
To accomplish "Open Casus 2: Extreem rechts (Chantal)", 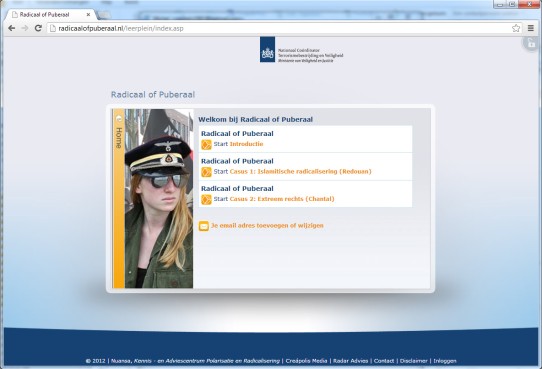I will (x=282, y=199).
